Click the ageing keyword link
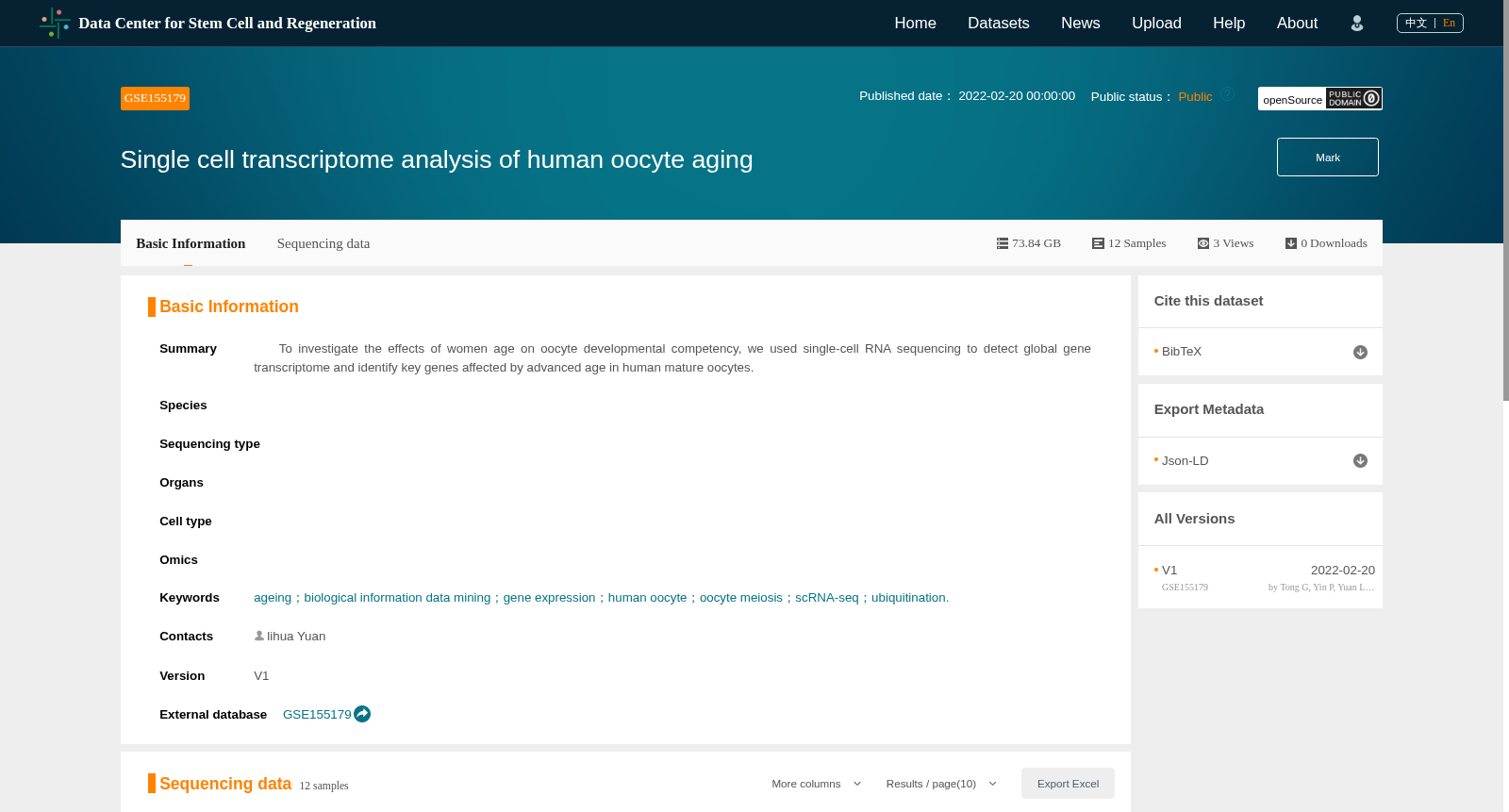 coord(273,598)
